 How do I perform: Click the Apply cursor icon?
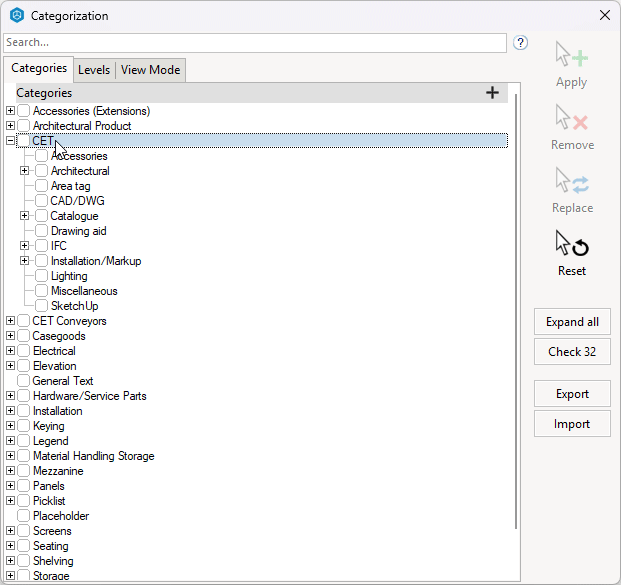pyautogui.click(x=571, y=54)
